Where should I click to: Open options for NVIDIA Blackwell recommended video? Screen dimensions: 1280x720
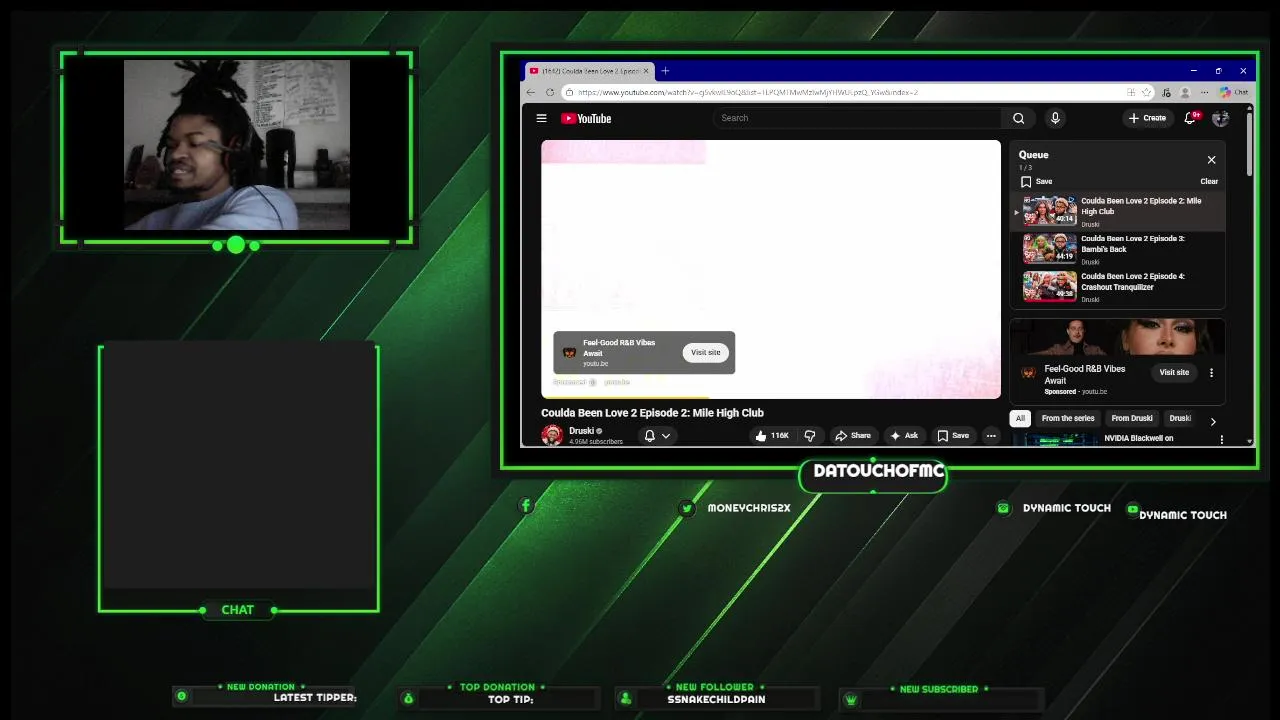coord(1221,440)
